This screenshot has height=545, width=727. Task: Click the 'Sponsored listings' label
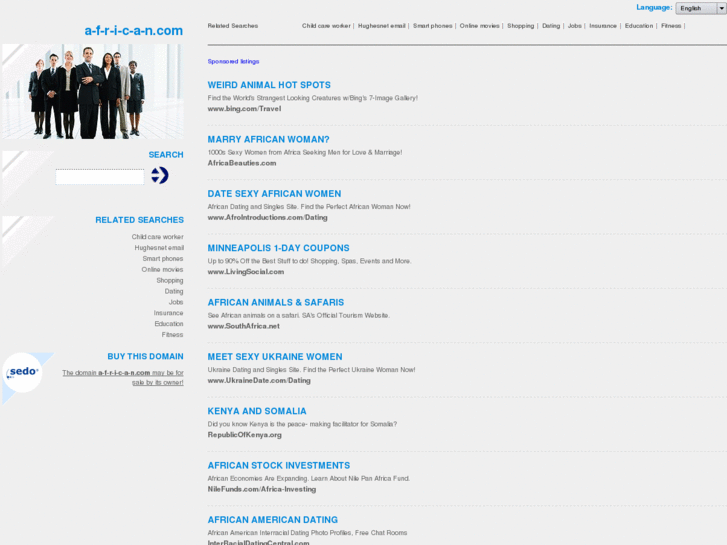coord(233,61)
